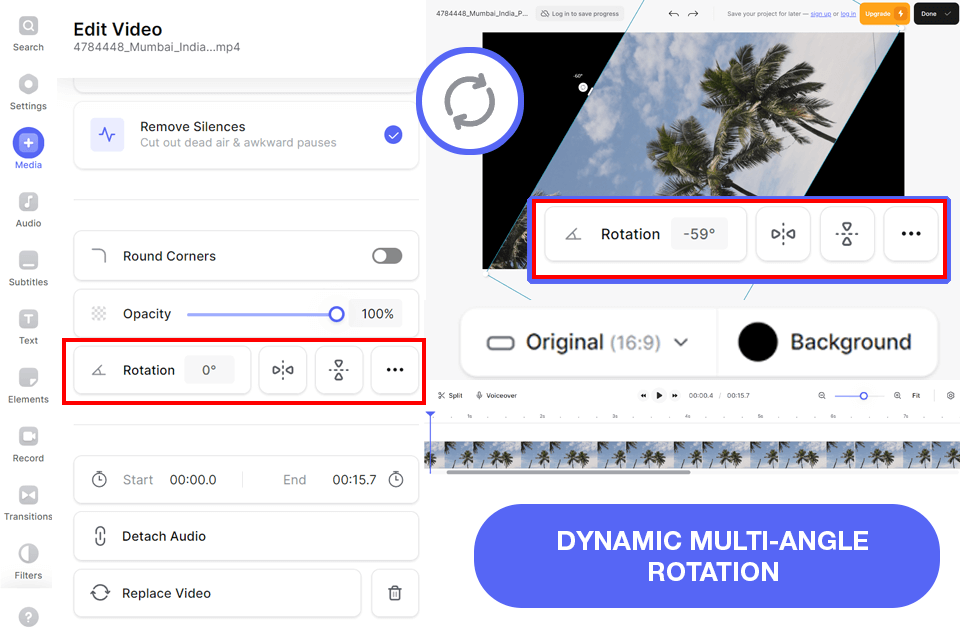Click the Detach Audio button

pyautogui.click(x=246, y=536)
